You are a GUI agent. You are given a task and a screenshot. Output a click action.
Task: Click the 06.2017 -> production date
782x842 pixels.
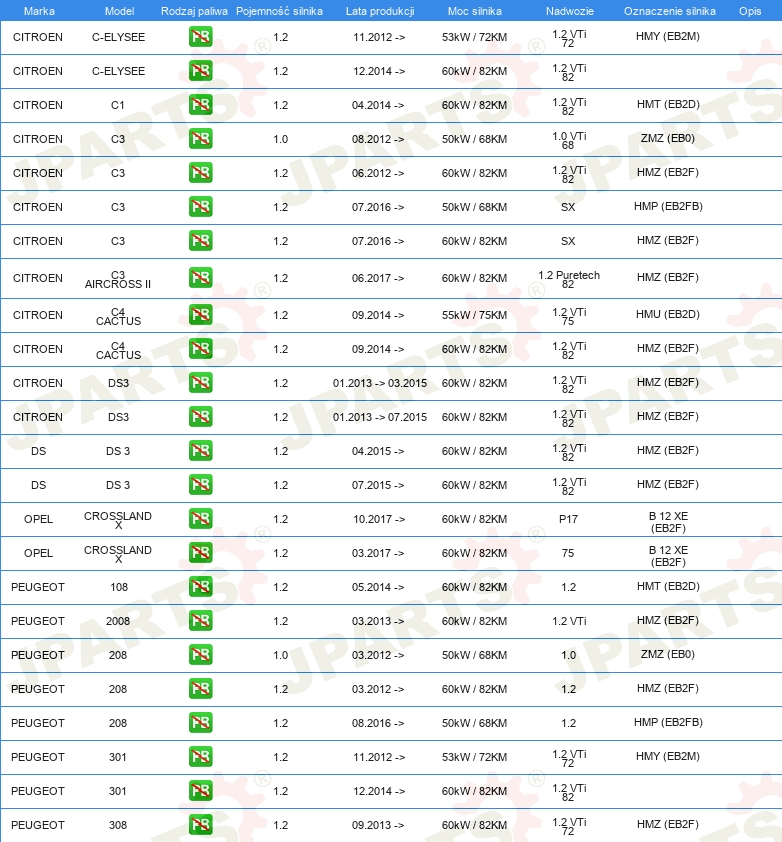click(x=378, y=278)
